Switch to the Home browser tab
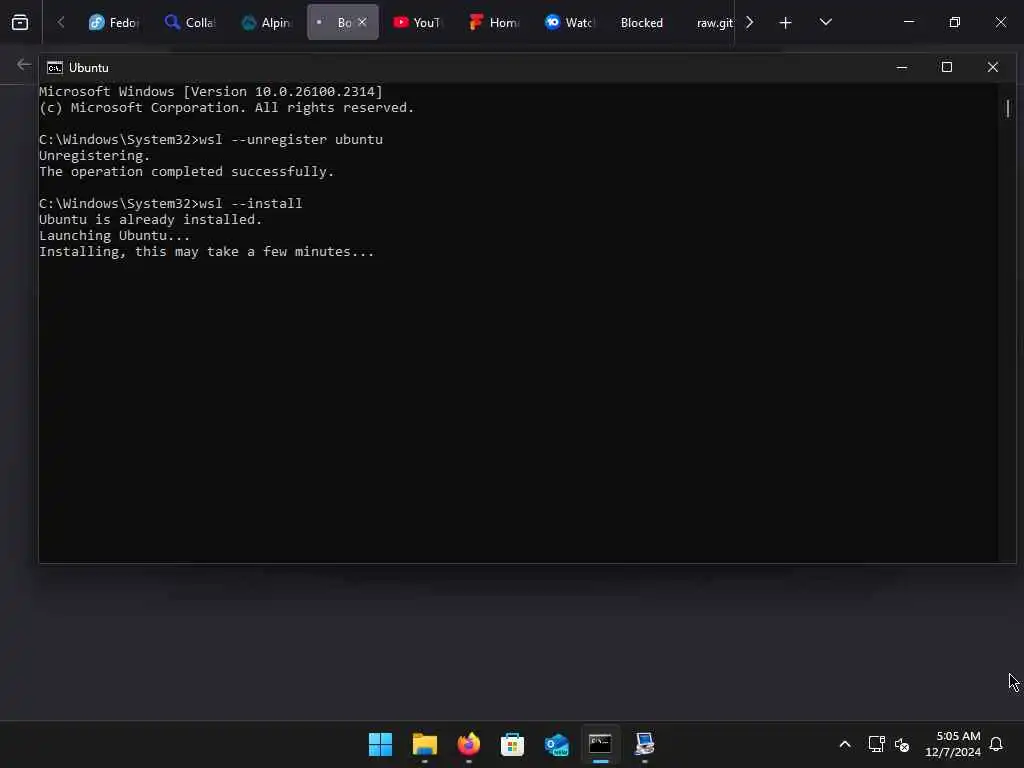 494,22
